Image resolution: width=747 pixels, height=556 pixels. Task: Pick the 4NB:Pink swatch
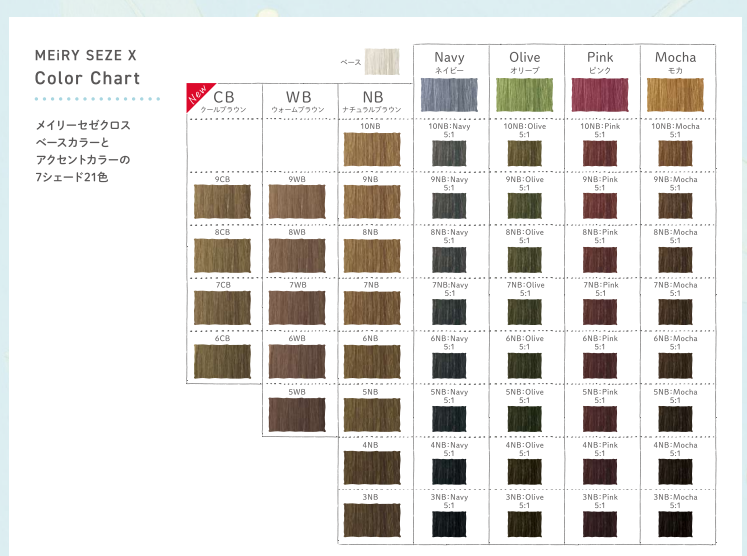tap(600, 472)
